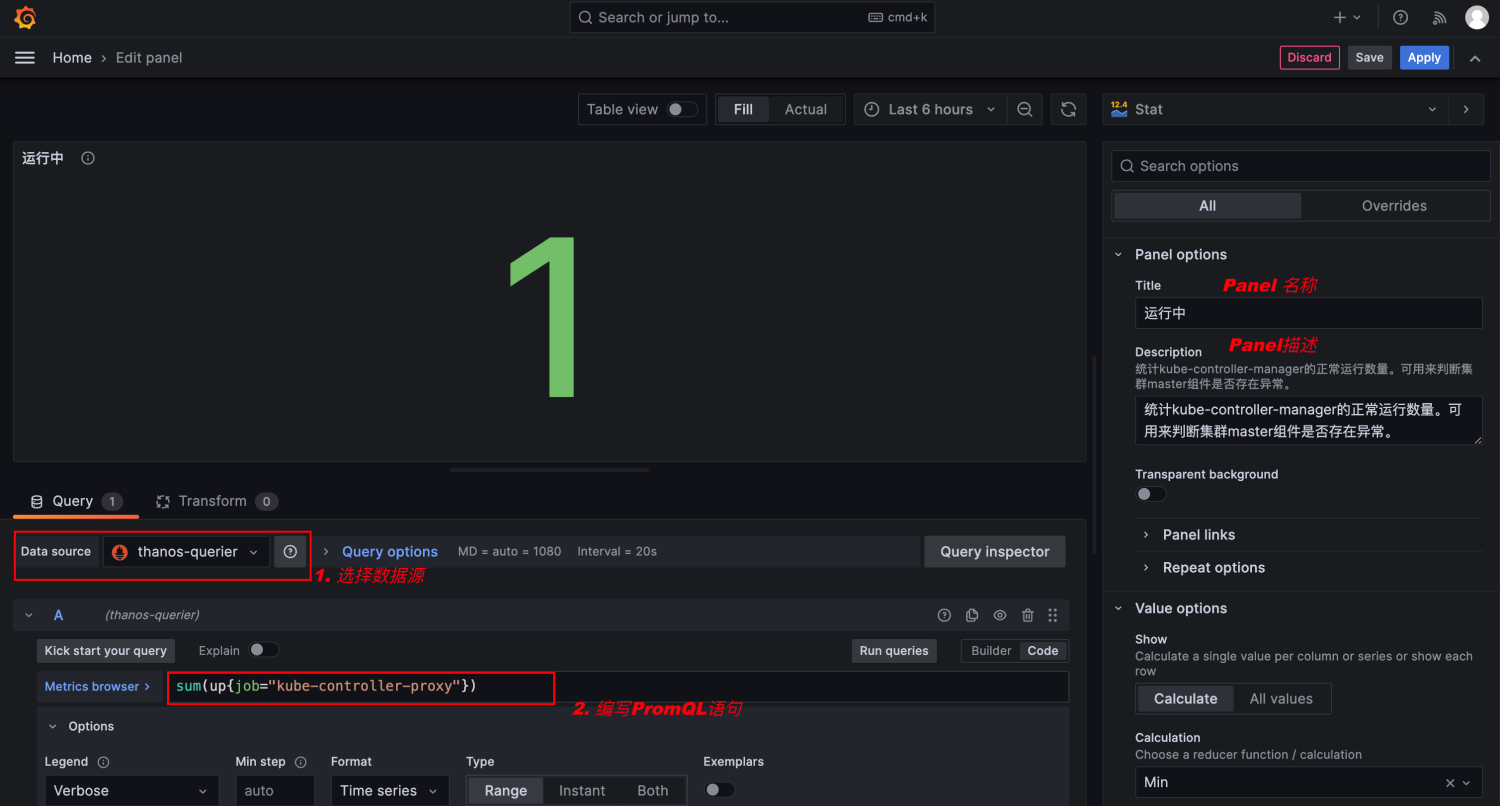
Task: Click Kick start your query
Action: 106,651
